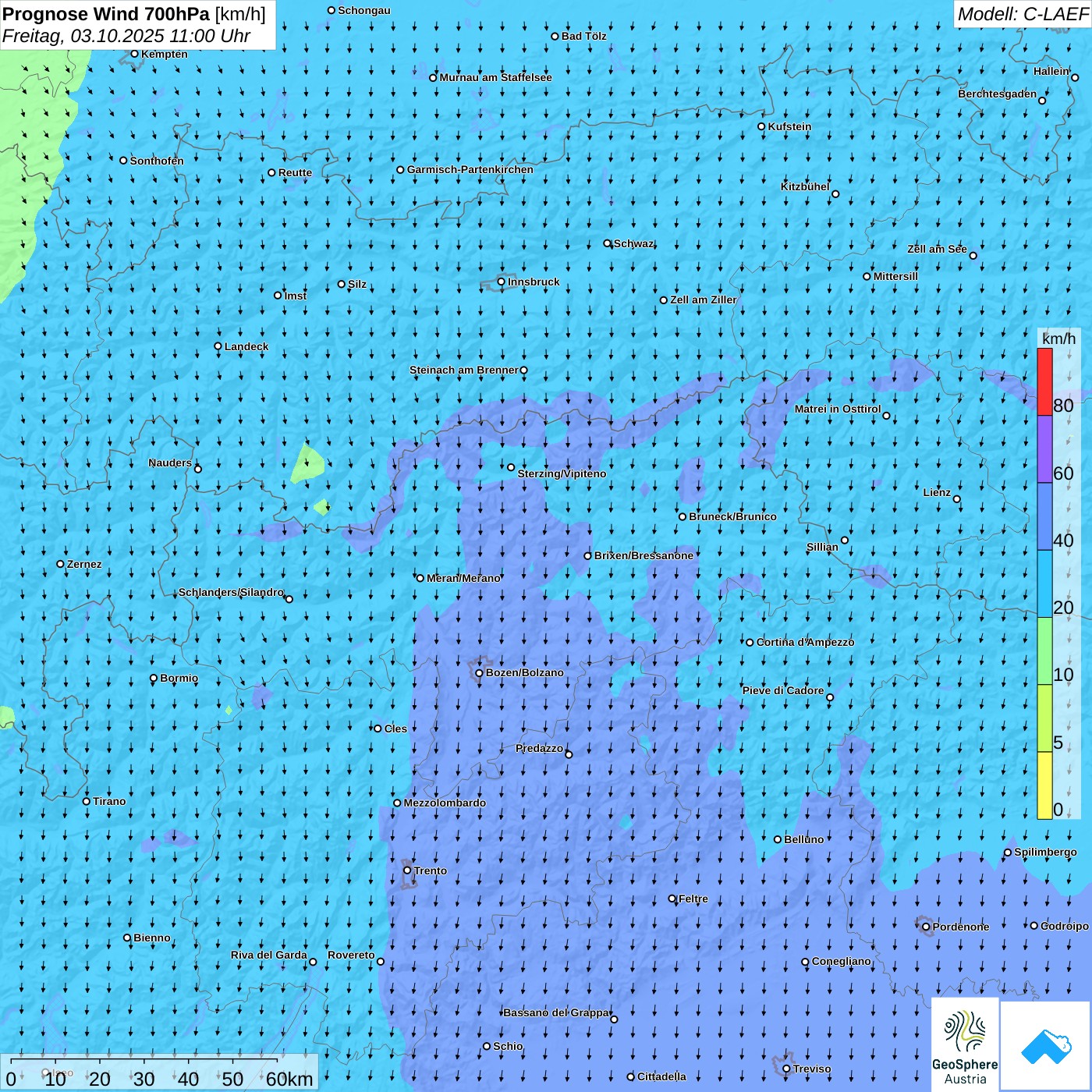Click the Kufstein city label

point(789,126)
